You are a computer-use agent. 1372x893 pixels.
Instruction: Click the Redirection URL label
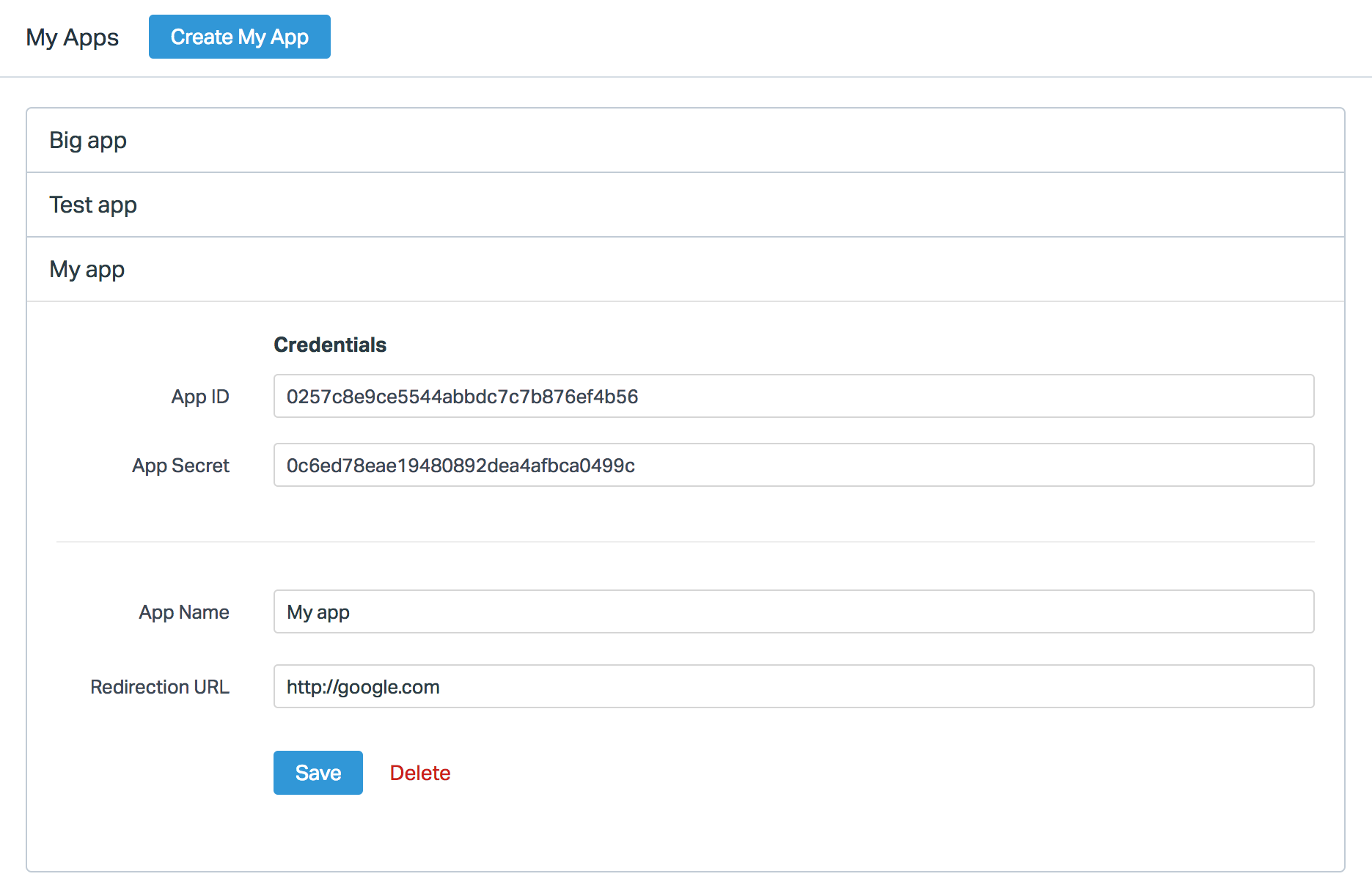pyautogui.click(x=160, y=687)
